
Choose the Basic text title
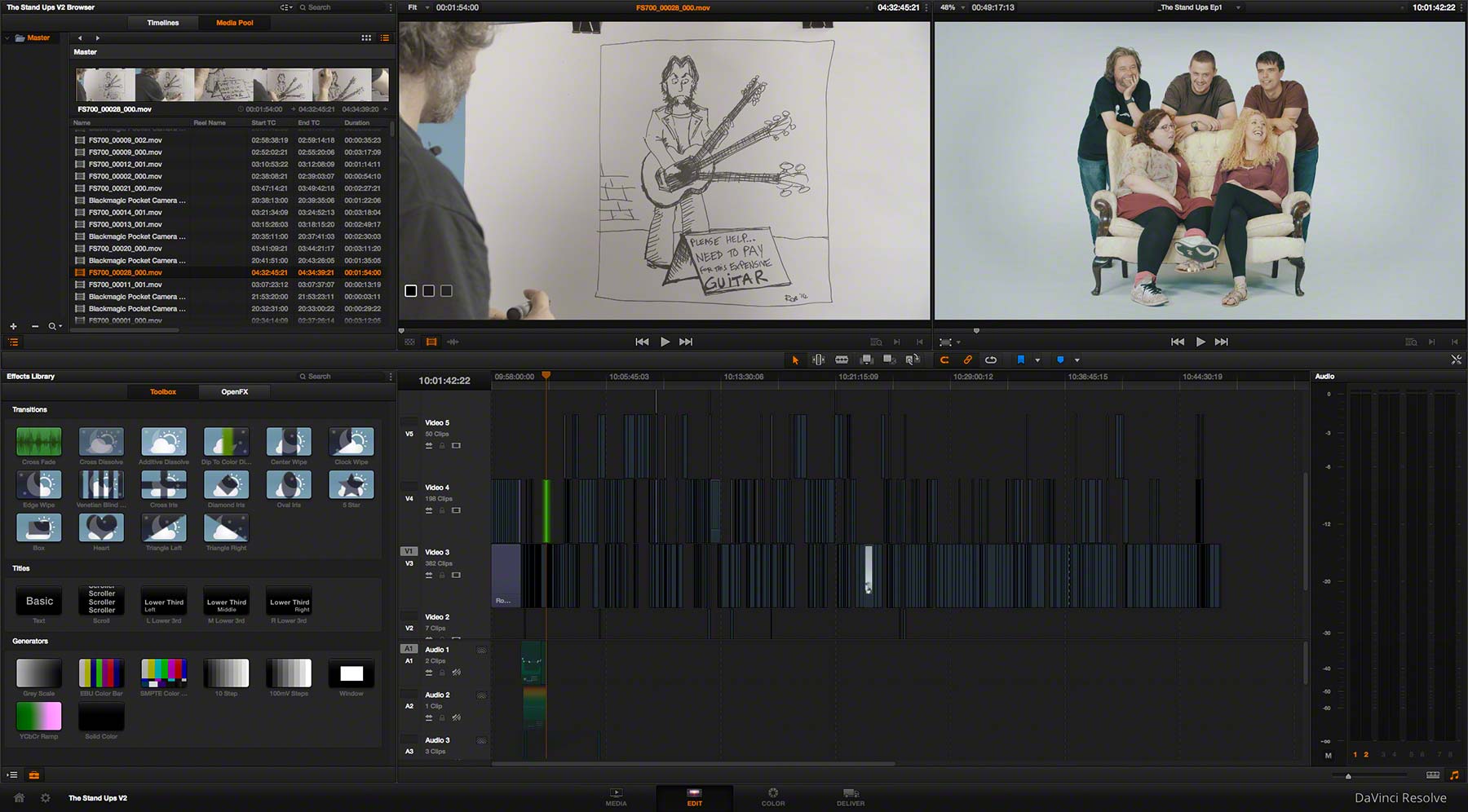pos(39,602)
